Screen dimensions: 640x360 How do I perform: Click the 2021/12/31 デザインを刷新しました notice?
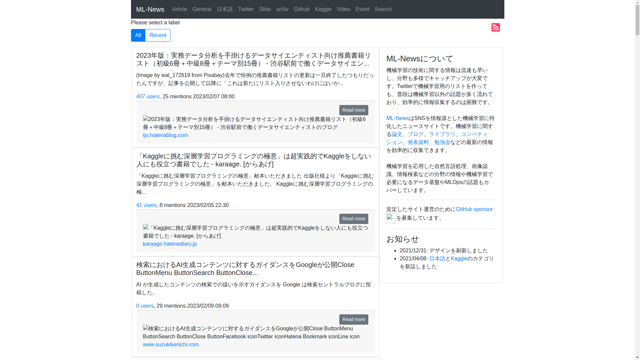[x=444, y=251]
